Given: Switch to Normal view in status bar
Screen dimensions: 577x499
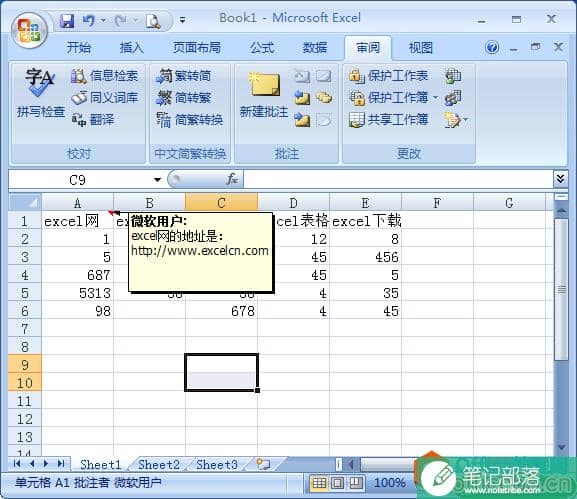Looking at the screenshot, I should coord(319,482).
